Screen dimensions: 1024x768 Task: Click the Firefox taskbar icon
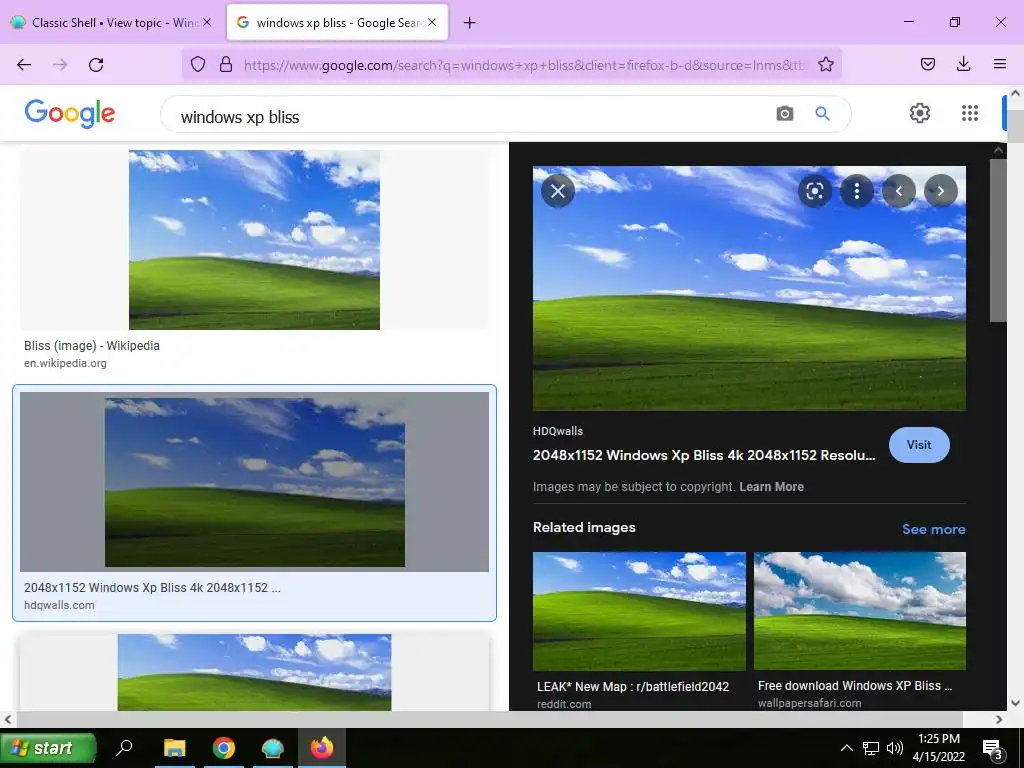321,748
